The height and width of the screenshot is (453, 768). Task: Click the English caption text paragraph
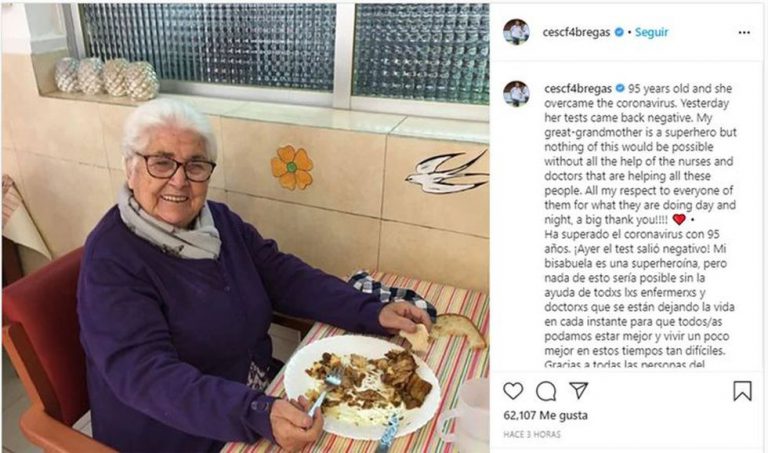pyautogui.click(x=641, y=154)
